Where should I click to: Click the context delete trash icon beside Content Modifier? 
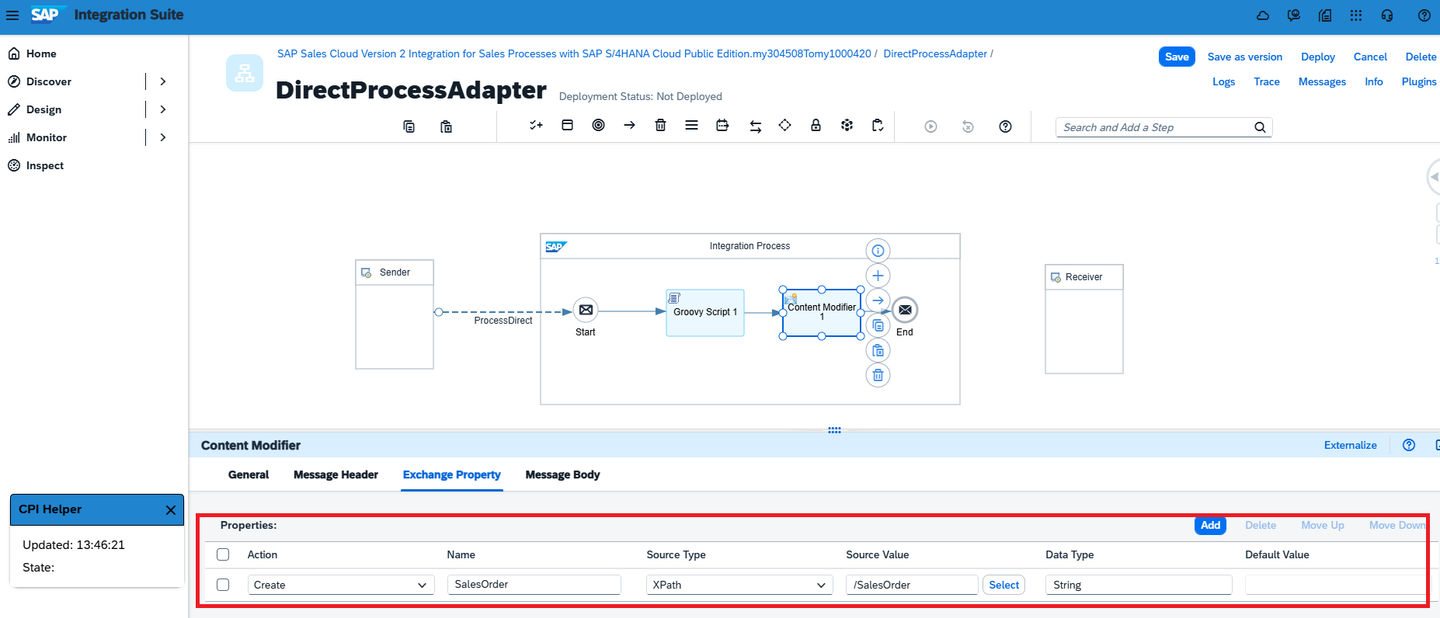[x=878, y=375]
